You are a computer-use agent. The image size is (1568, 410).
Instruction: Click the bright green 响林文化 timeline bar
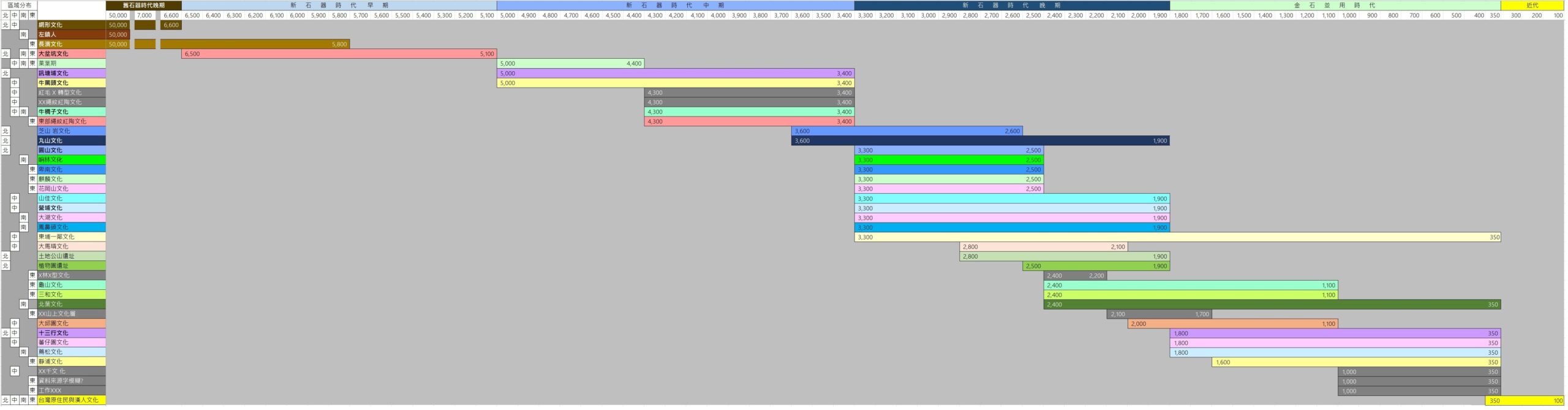point(948,160)
